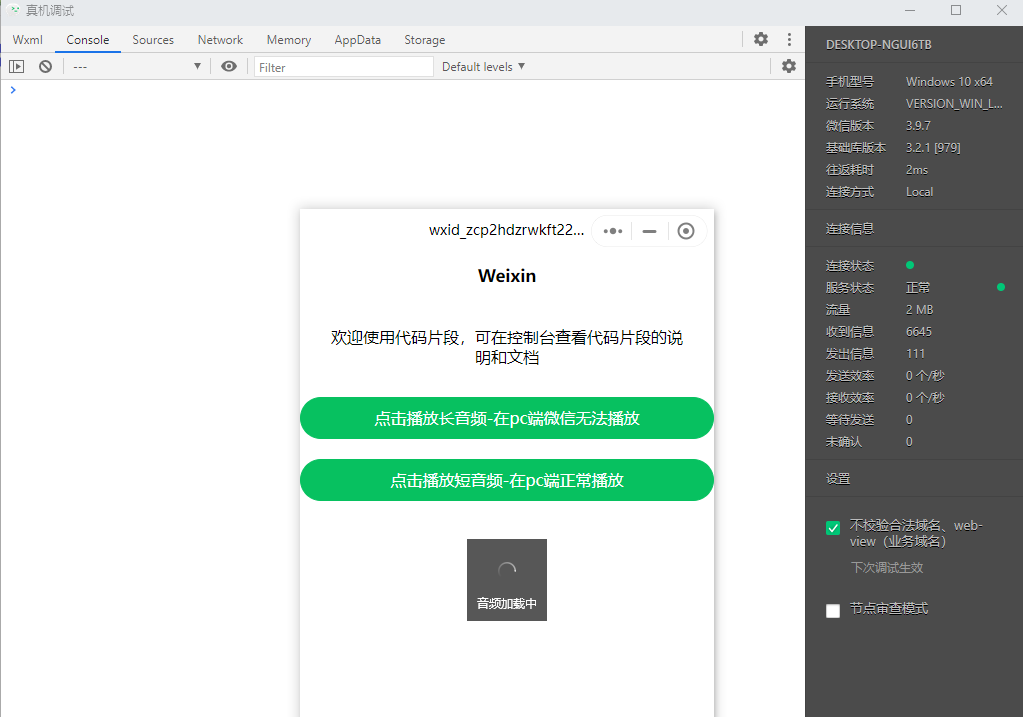
Task: Enable 节点审查模式 checkbox
Action: click(x=833, y=611)
